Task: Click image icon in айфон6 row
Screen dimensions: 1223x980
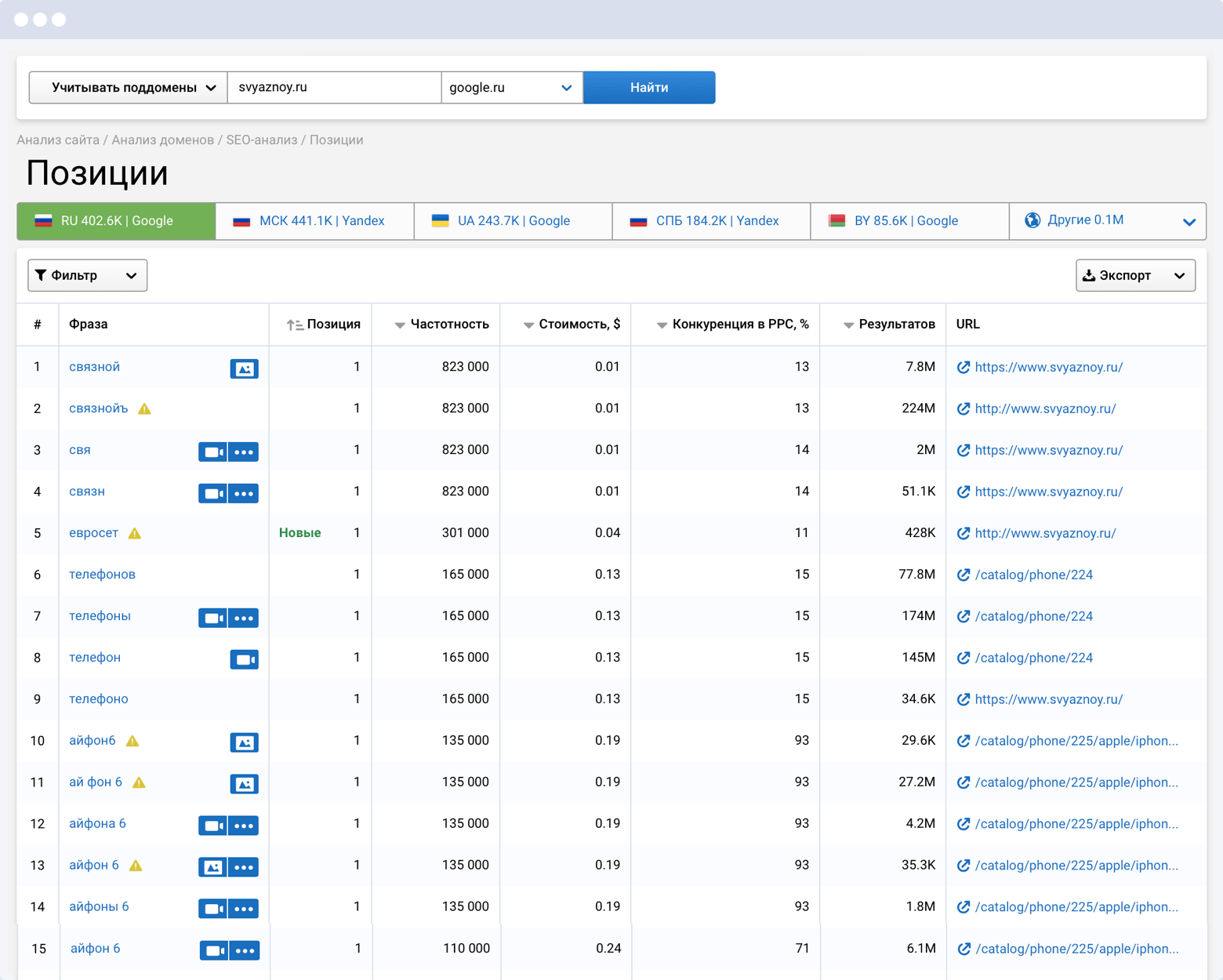Action: click(x=244, y=742)
